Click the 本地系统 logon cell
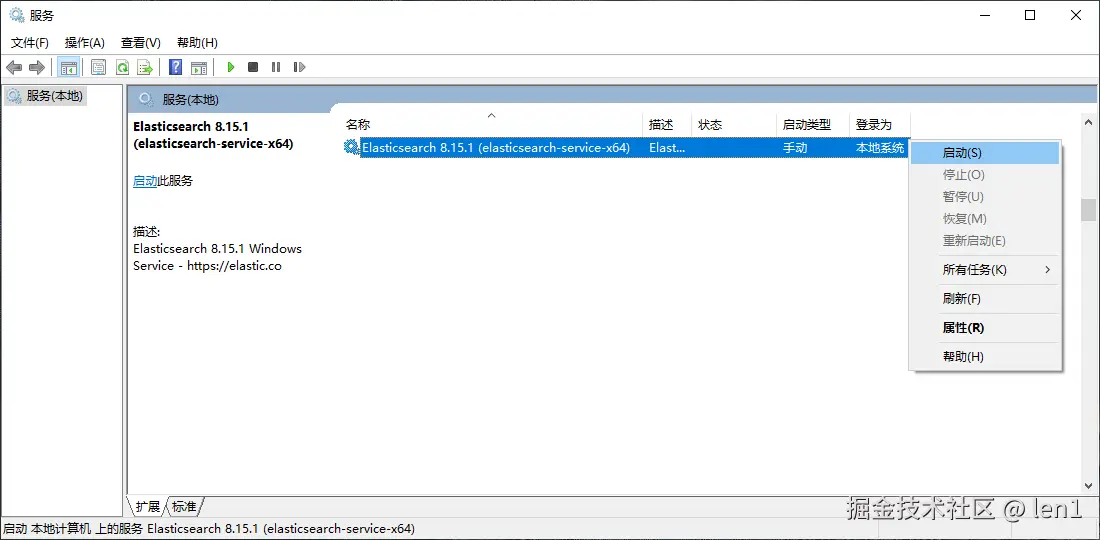The width and height of the screenshot is (1100, 540). [880, 148]
